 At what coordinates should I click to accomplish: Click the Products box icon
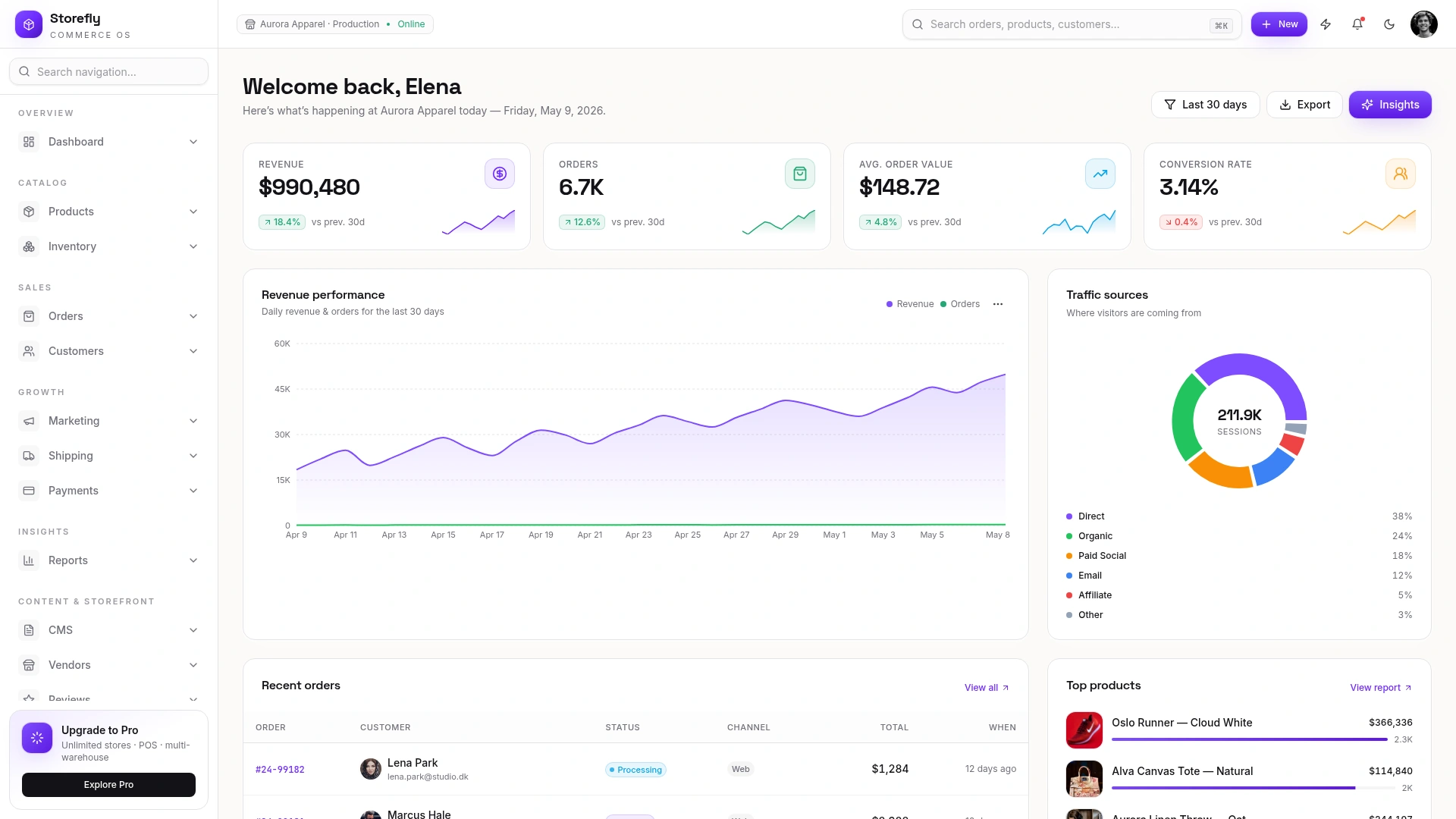click(29, 212)
